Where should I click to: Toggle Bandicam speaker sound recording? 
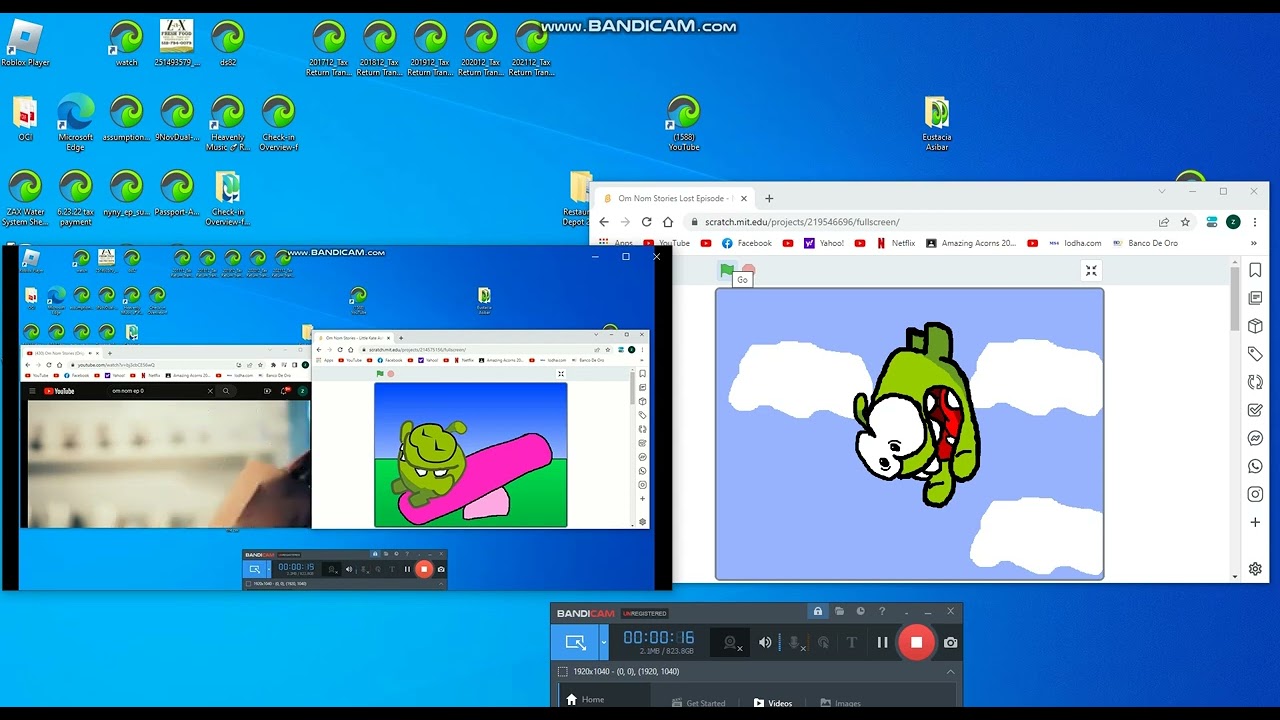tap(765, 642)
